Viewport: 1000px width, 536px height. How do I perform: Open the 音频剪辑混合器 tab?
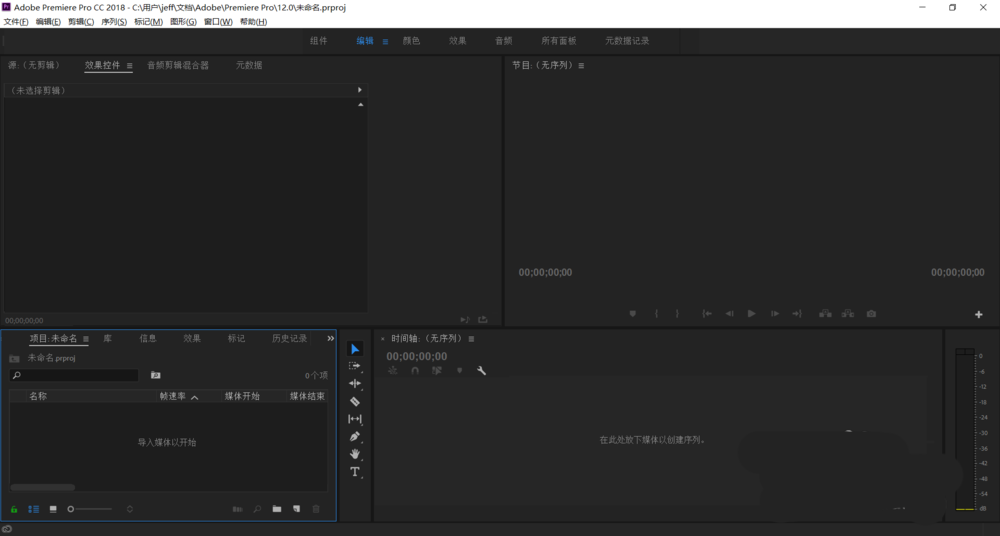pyautogui.click(x=178, y=65)
